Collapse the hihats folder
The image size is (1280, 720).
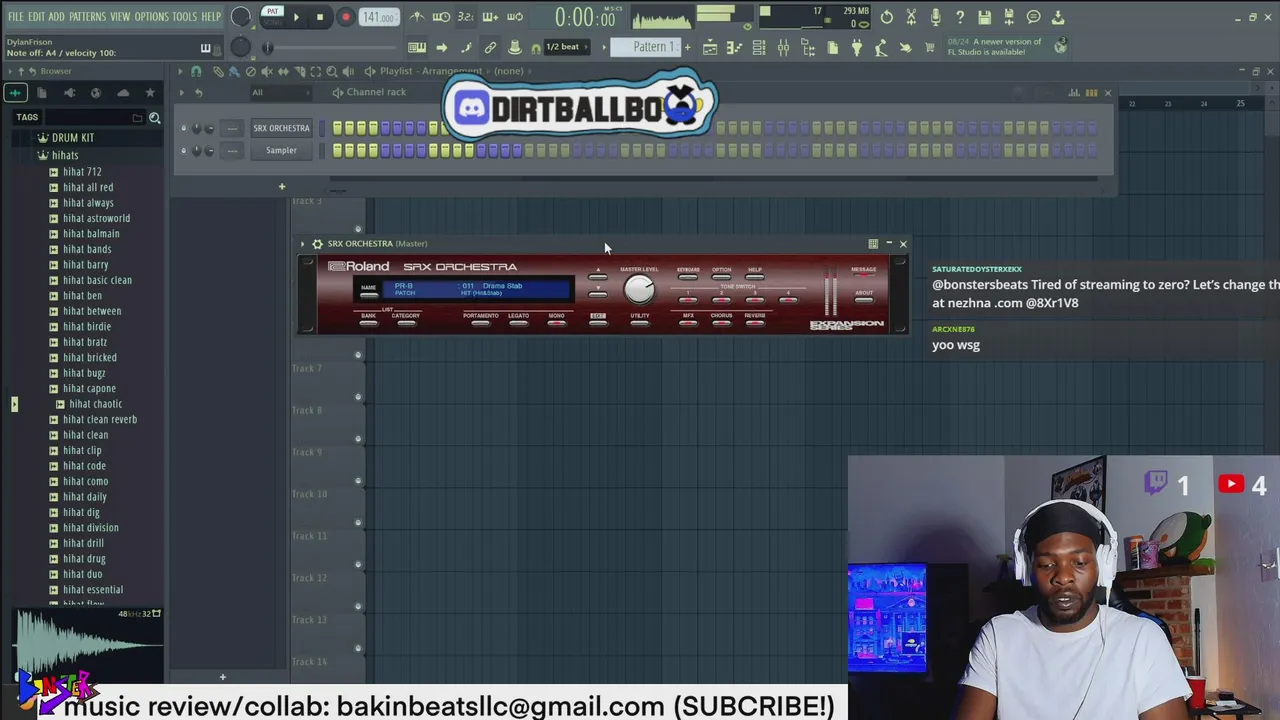click(65, 155)
